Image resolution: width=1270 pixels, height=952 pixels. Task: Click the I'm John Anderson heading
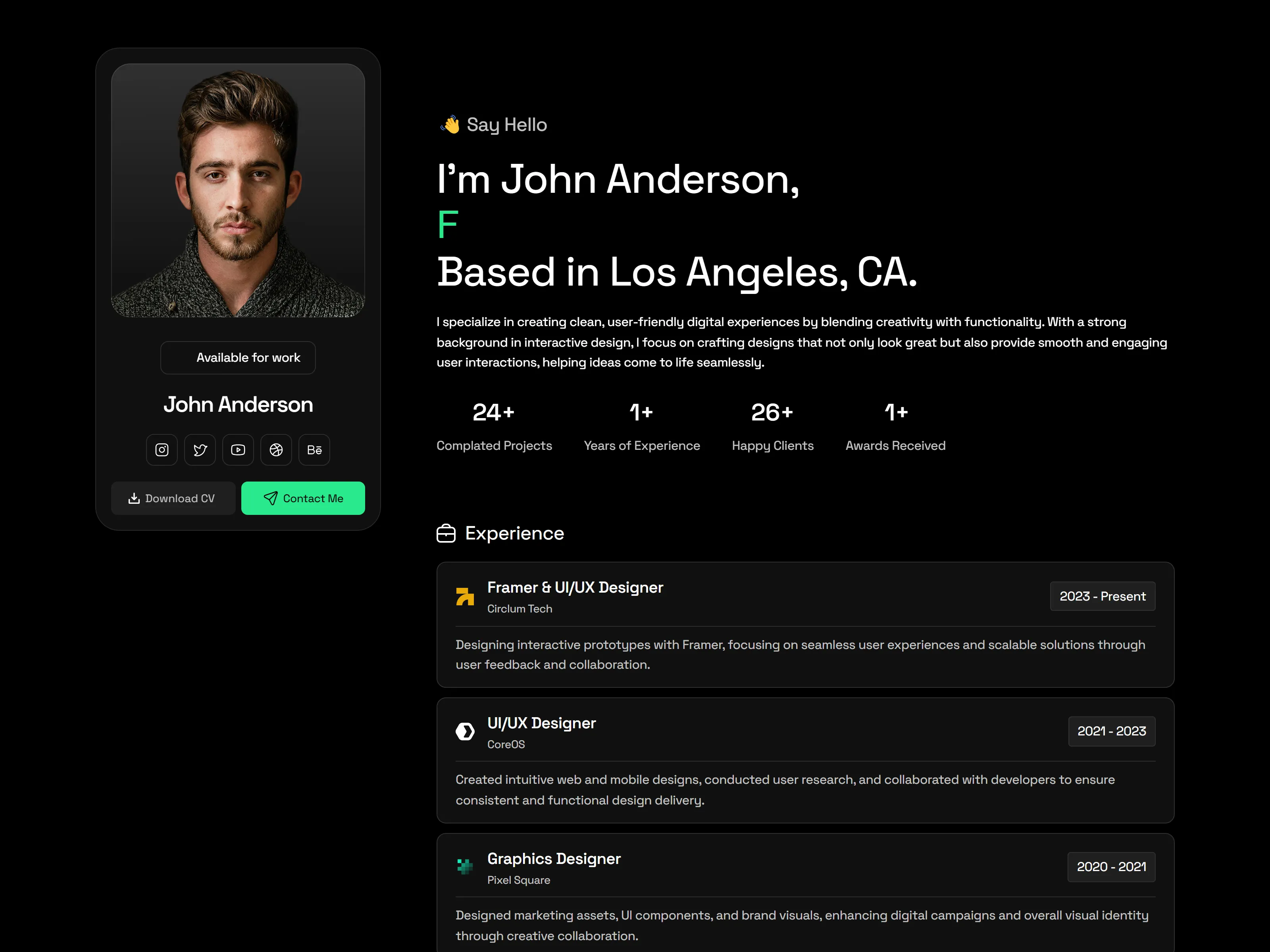tap(618, 180)
